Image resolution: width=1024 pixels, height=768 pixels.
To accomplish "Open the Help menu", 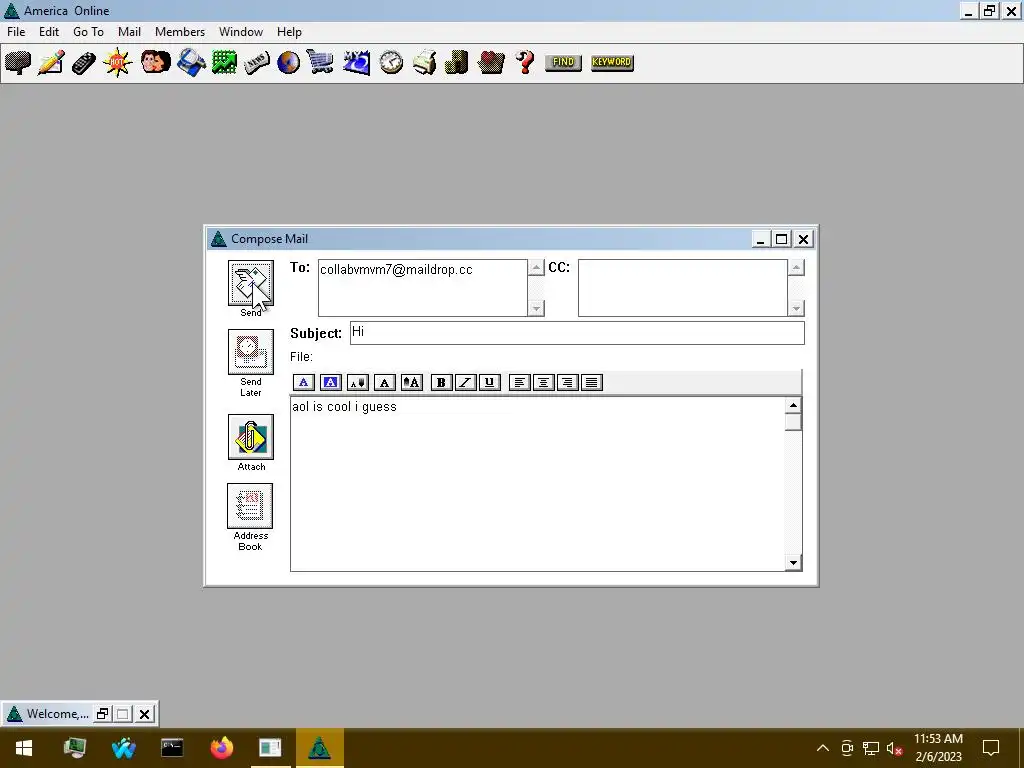I will click(x=289, y=32).
